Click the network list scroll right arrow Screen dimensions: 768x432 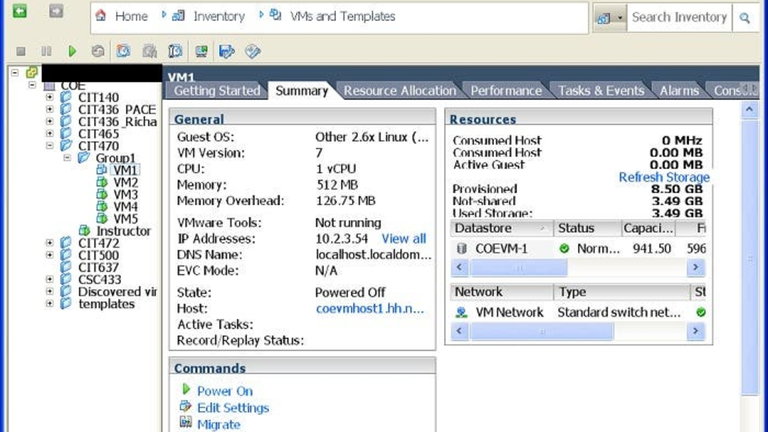[x=696, y=332]
